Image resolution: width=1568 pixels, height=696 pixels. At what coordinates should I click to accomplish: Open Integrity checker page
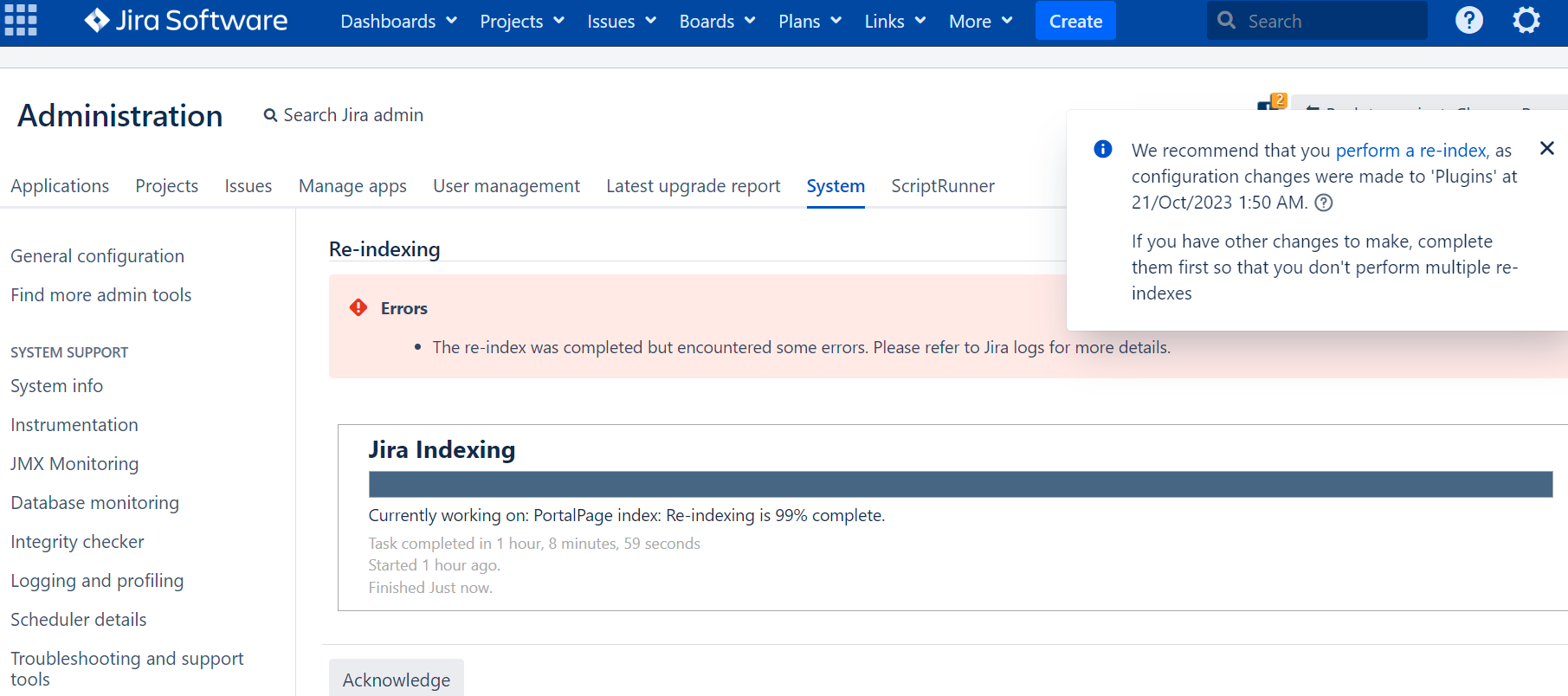click(x=77, y=542)
